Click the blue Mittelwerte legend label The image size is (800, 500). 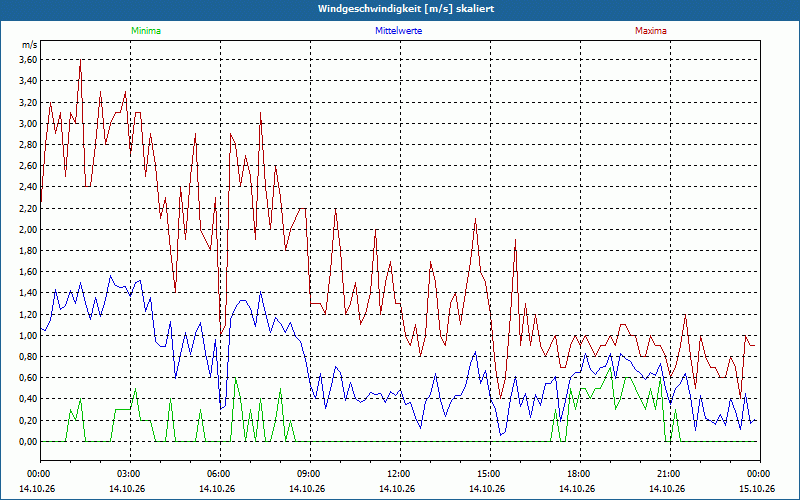point(398,31)
